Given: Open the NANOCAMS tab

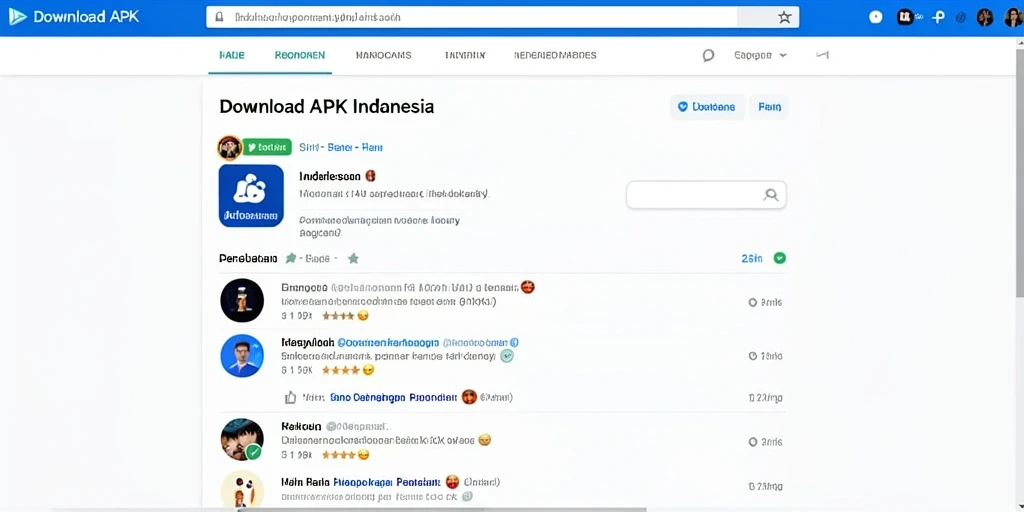Looking at the screenshot, I should point(383,56).
